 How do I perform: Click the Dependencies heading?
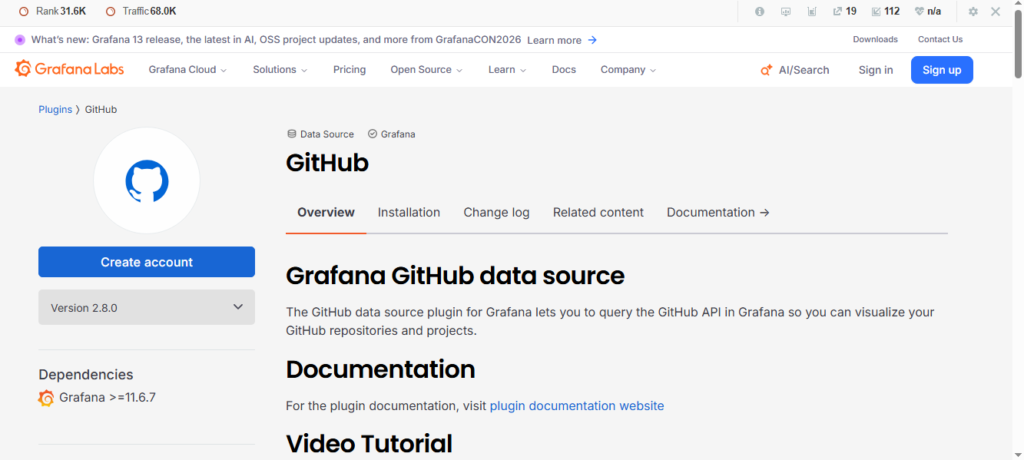click(86, 374)
